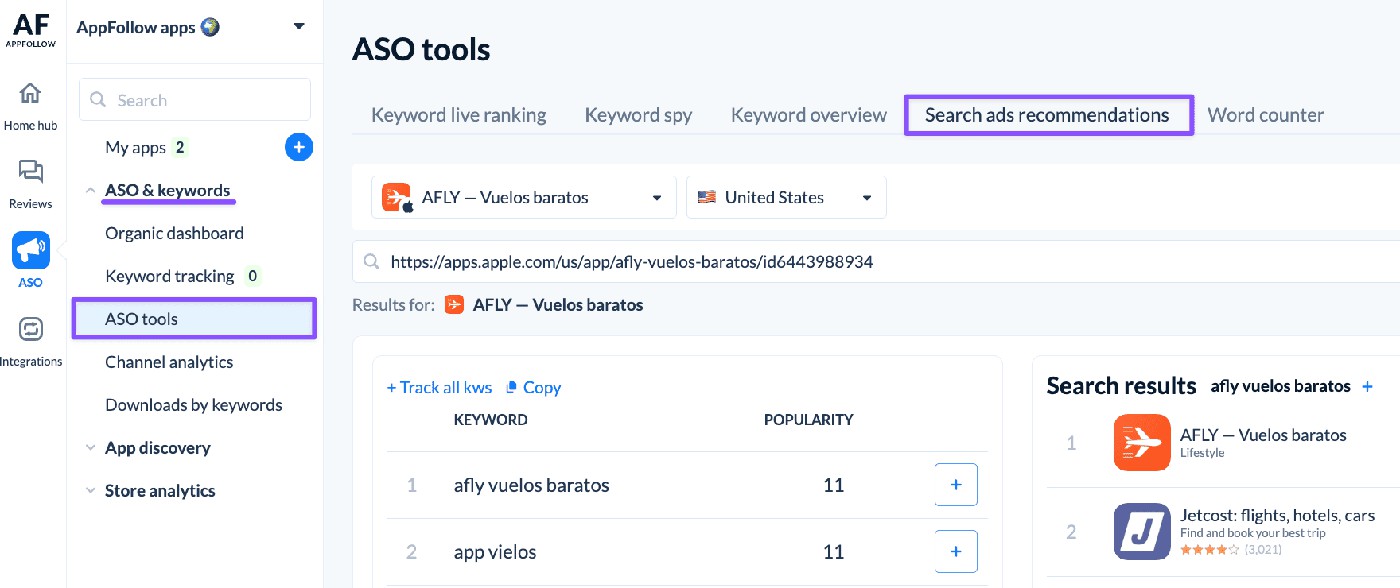The width and height of the screenshot is (1400, 588).
Task: Click Track all kws link
Action: coord(439,387)
